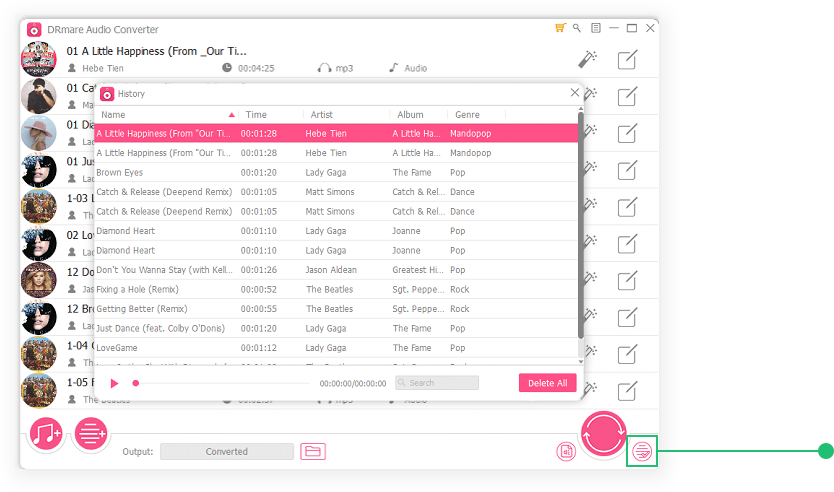
Task: Open the menu icon in title bar
Action: tap(596, 28)
